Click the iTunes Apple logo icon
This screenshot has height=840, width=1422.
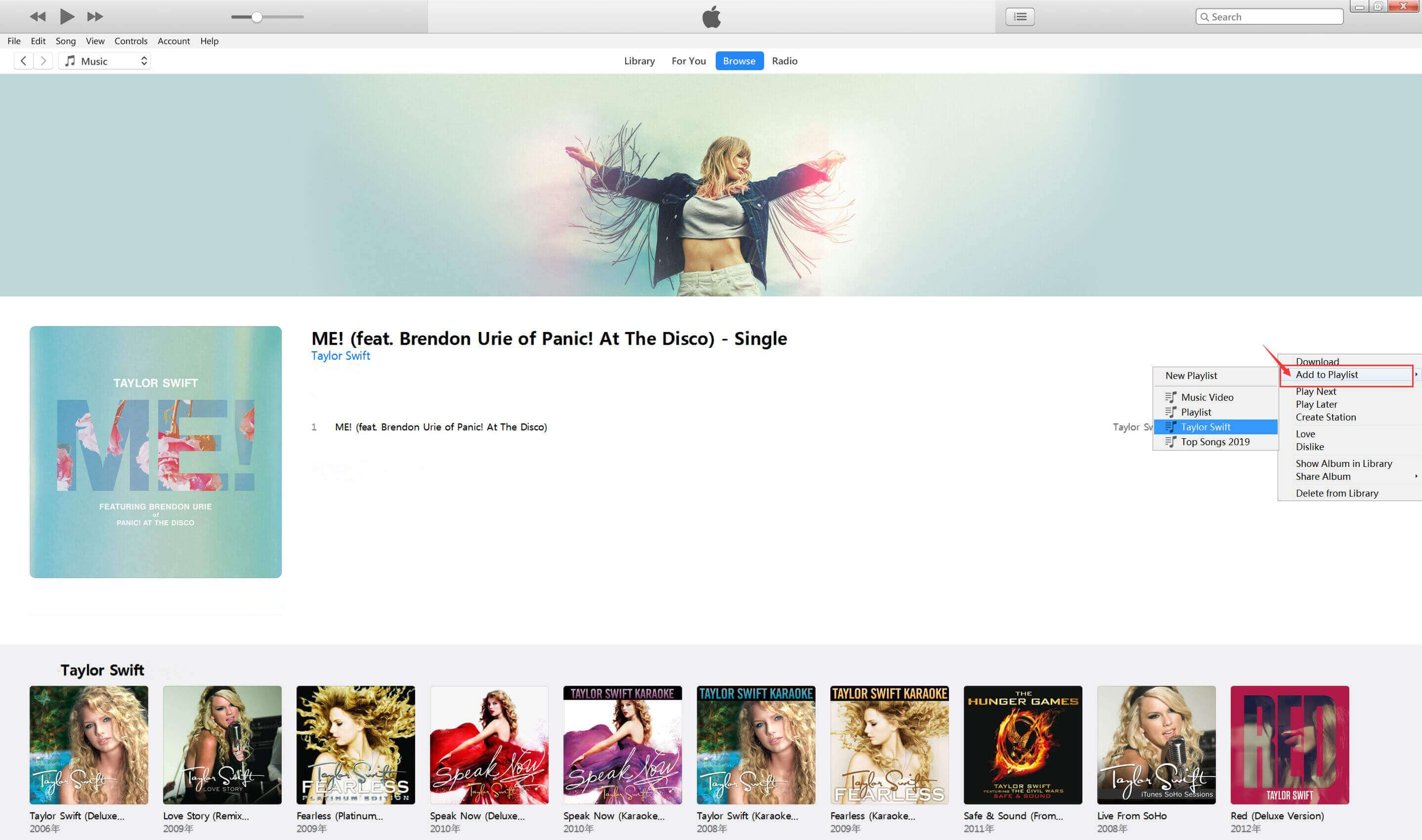(711, 15)
